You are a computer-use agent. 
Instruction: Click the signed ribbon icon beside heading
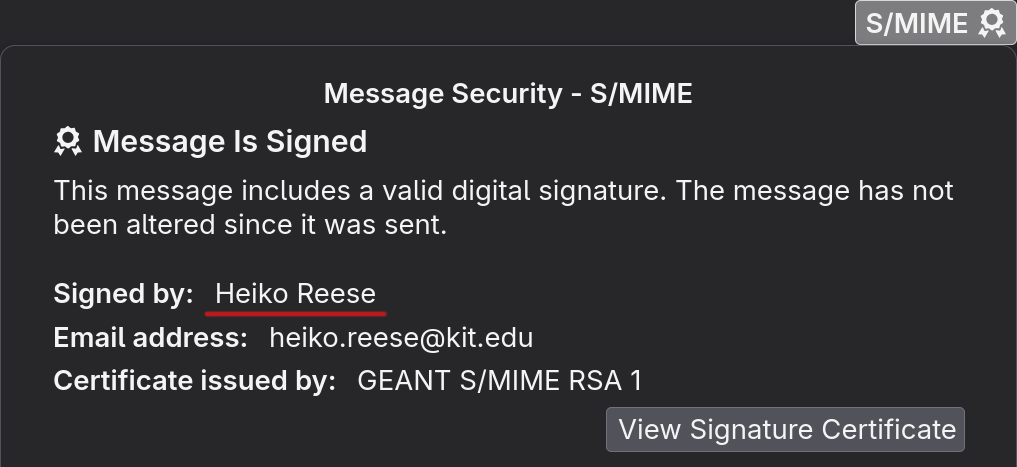click(x=67, y=141)
